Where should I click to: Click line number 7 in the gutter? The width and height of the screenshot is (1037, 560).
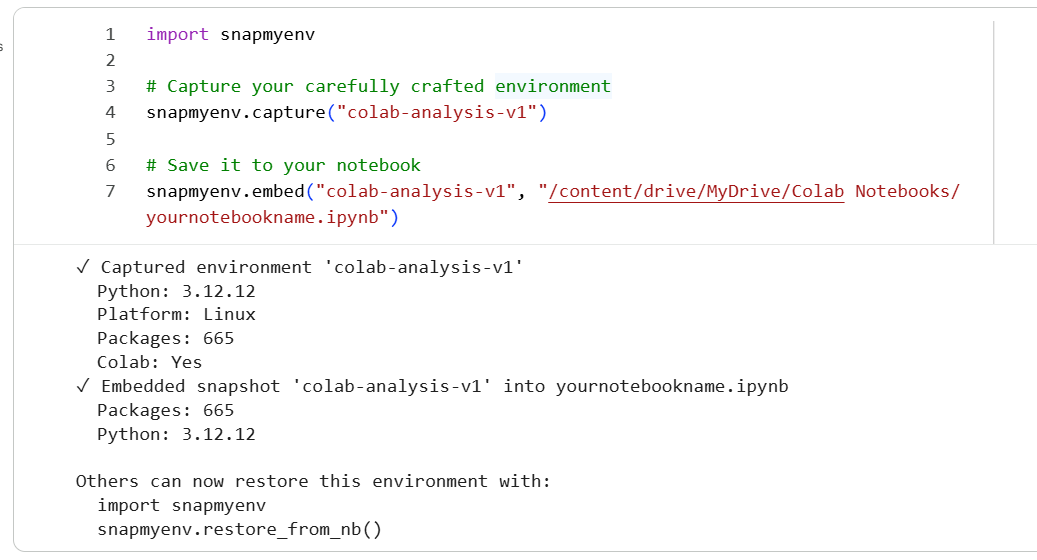(x=110, y=192)
